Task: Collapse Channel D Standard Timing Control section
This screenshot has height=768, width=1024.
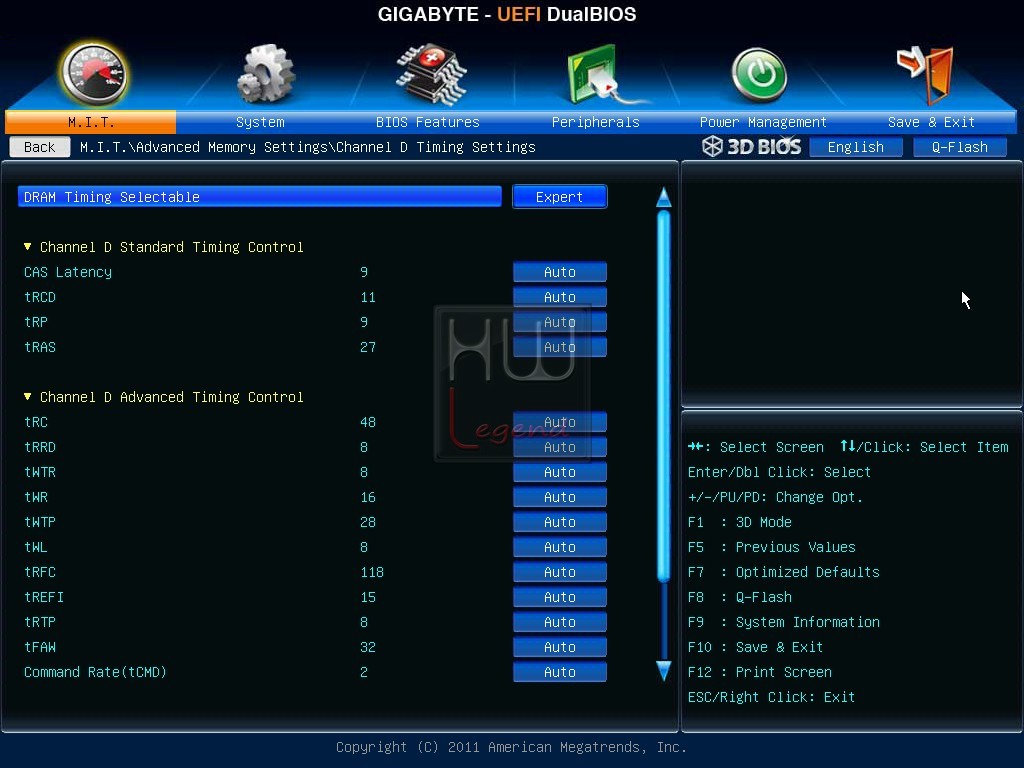Action: coord(27,247)
